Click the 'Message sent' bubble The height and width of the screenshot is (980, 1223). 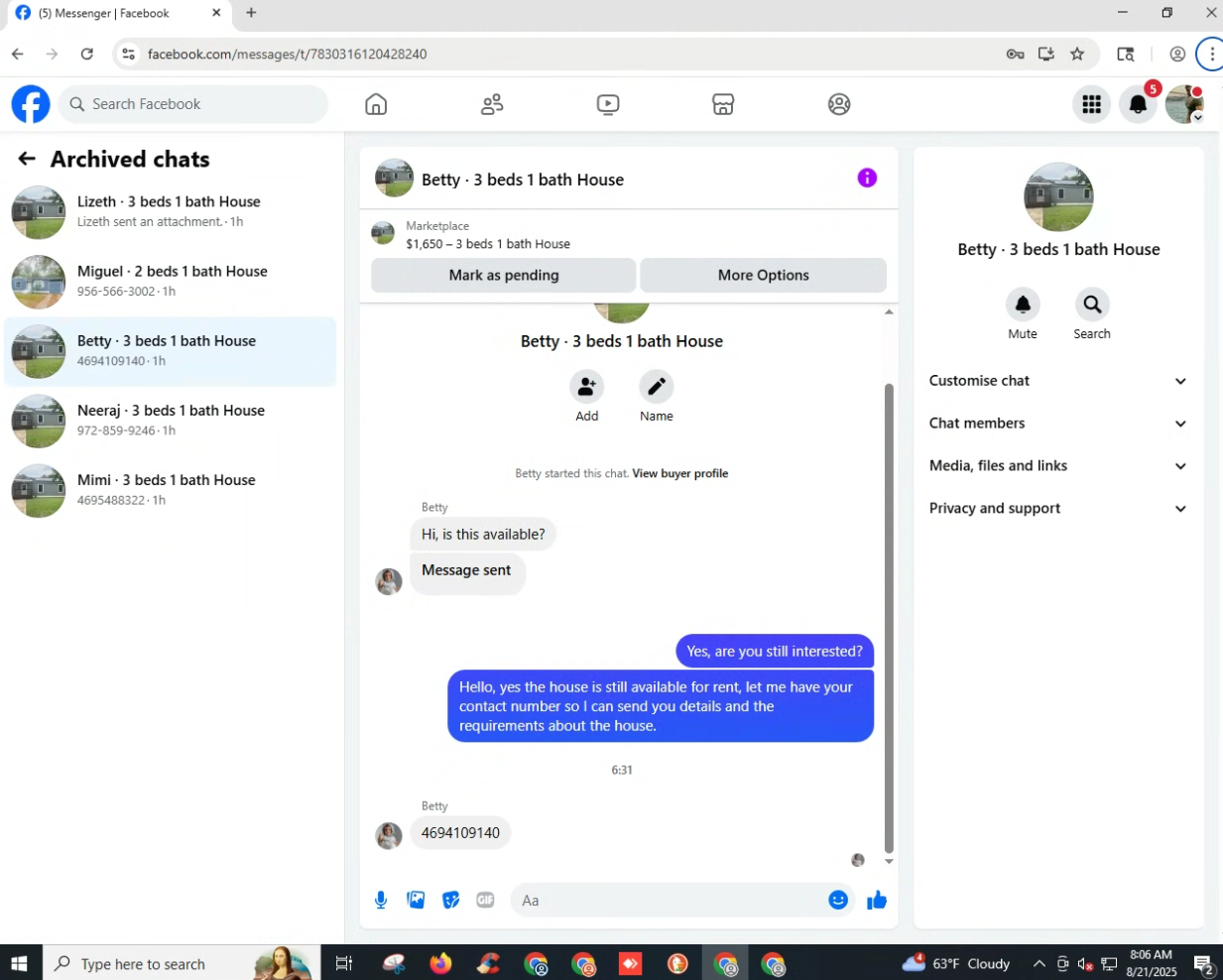coord(466,572)
